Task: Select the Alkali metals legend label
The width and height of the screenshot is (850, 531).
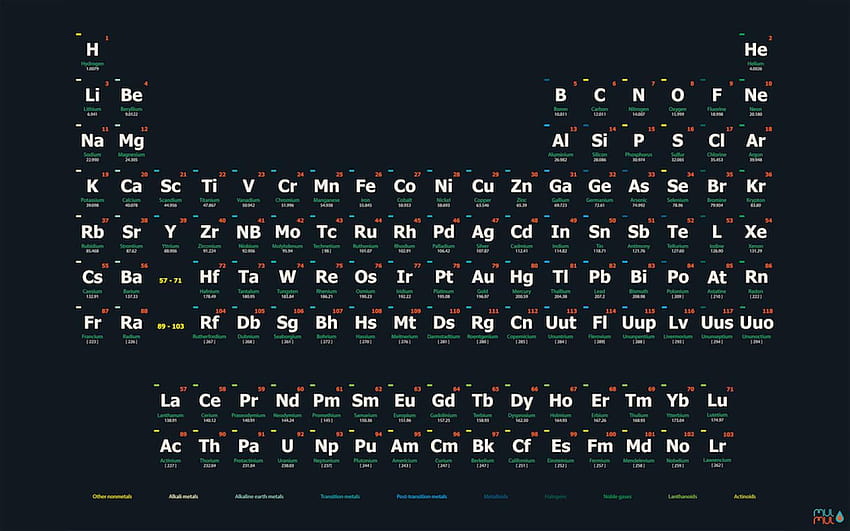Action: 183,496
